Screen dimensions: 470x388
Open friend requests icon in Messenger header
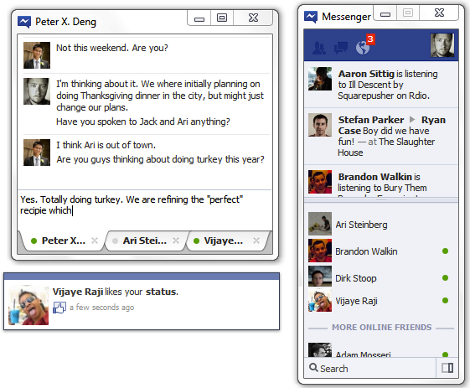319,48
